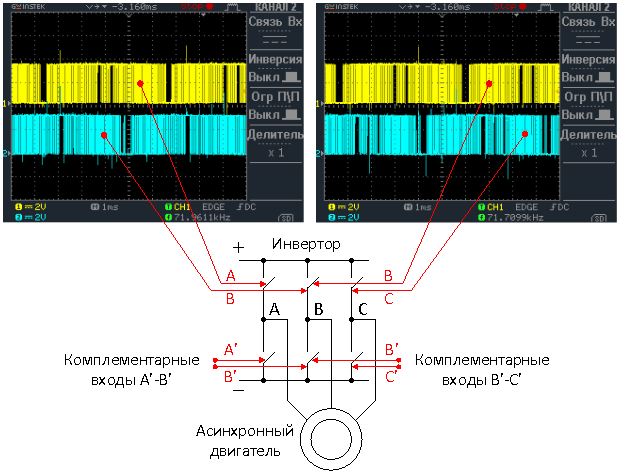Select 'Делитель x 1' on left oscilloscope

click(275, 143)
